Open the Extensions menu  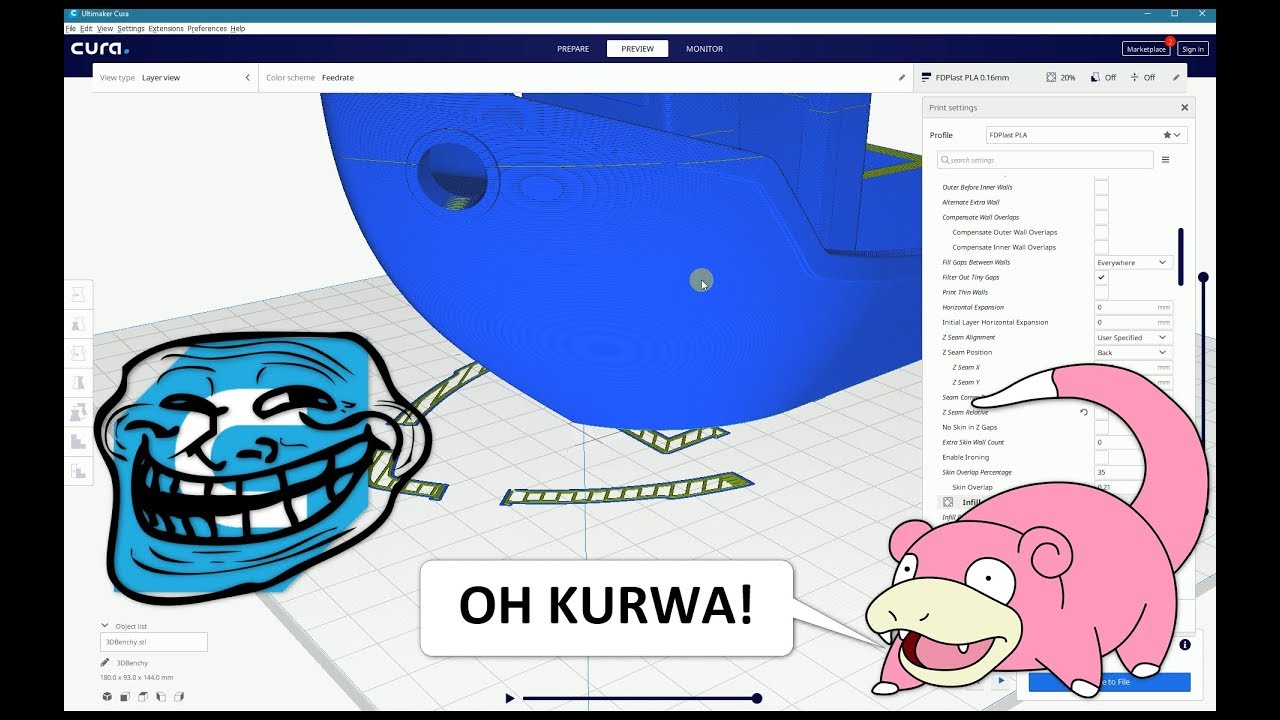click(x=166, y=29)
